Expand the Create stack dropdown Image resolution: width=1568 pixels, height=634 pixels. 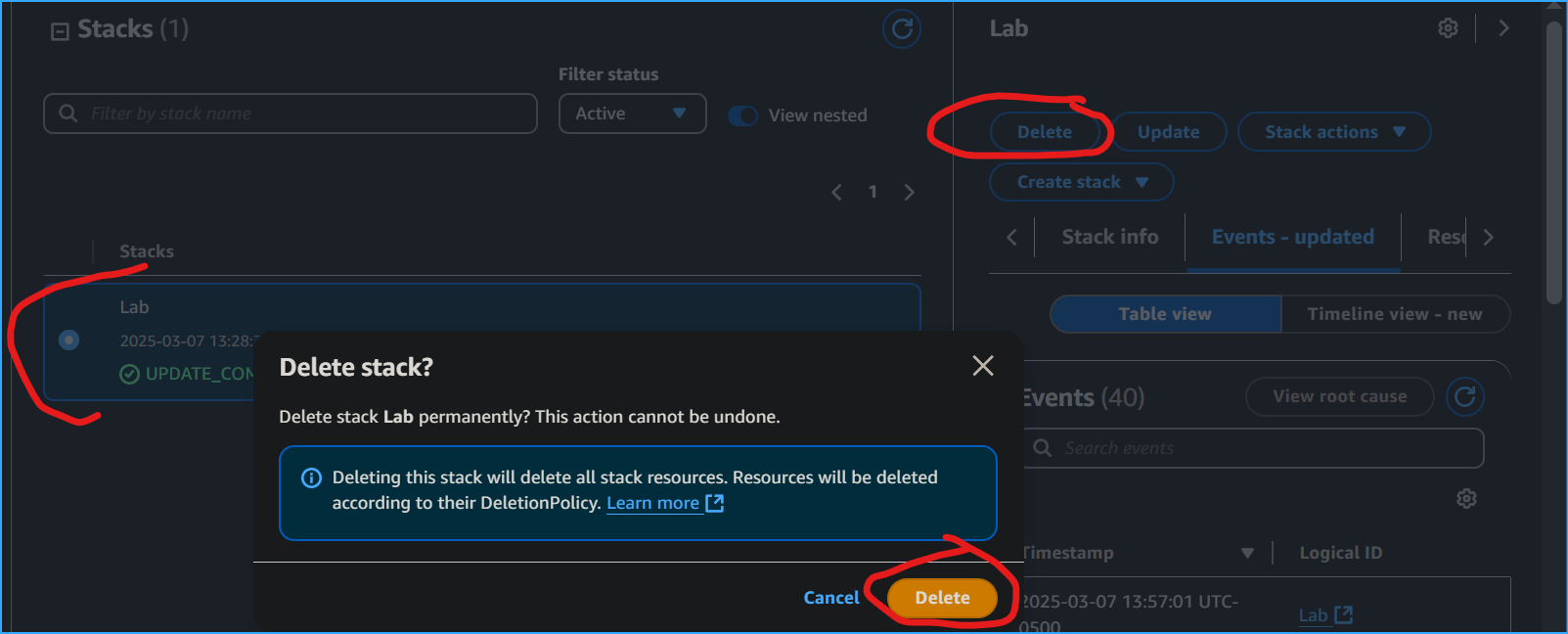tap(1081, 182)
